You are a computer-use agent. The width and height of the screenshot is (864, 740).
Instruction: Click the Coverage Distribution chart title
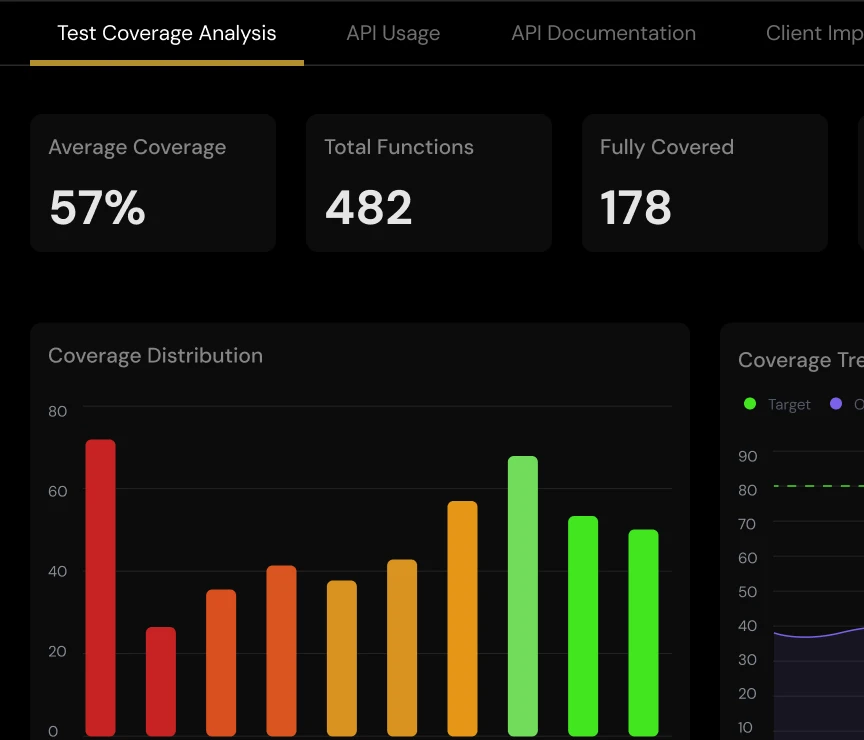tap(155, 355)
